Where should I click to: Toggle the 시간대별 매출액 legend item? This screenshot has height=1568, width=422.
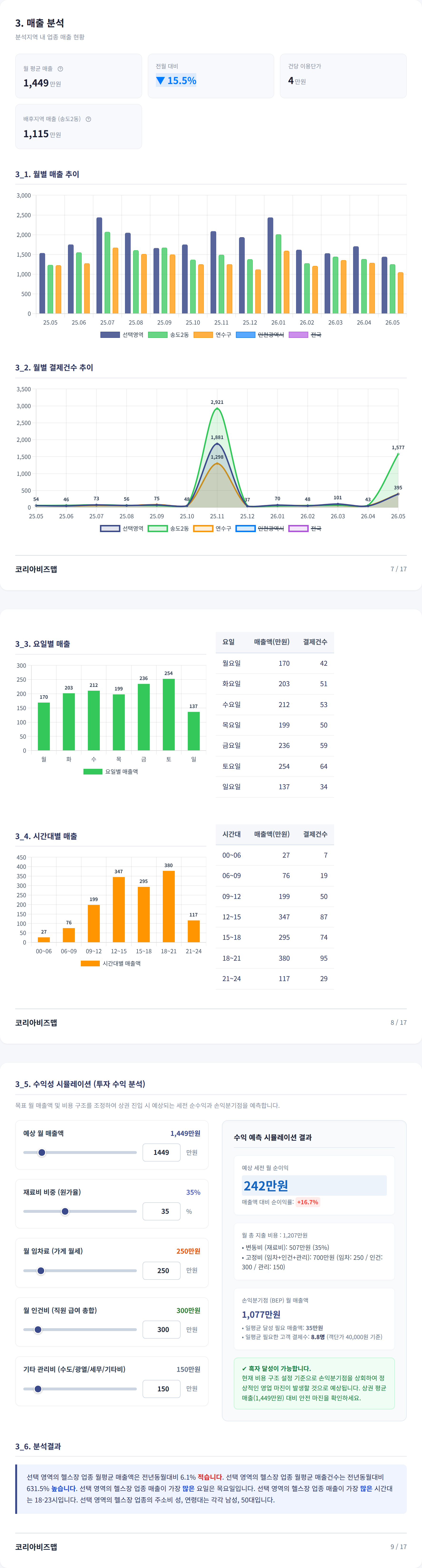coord(111,963)
